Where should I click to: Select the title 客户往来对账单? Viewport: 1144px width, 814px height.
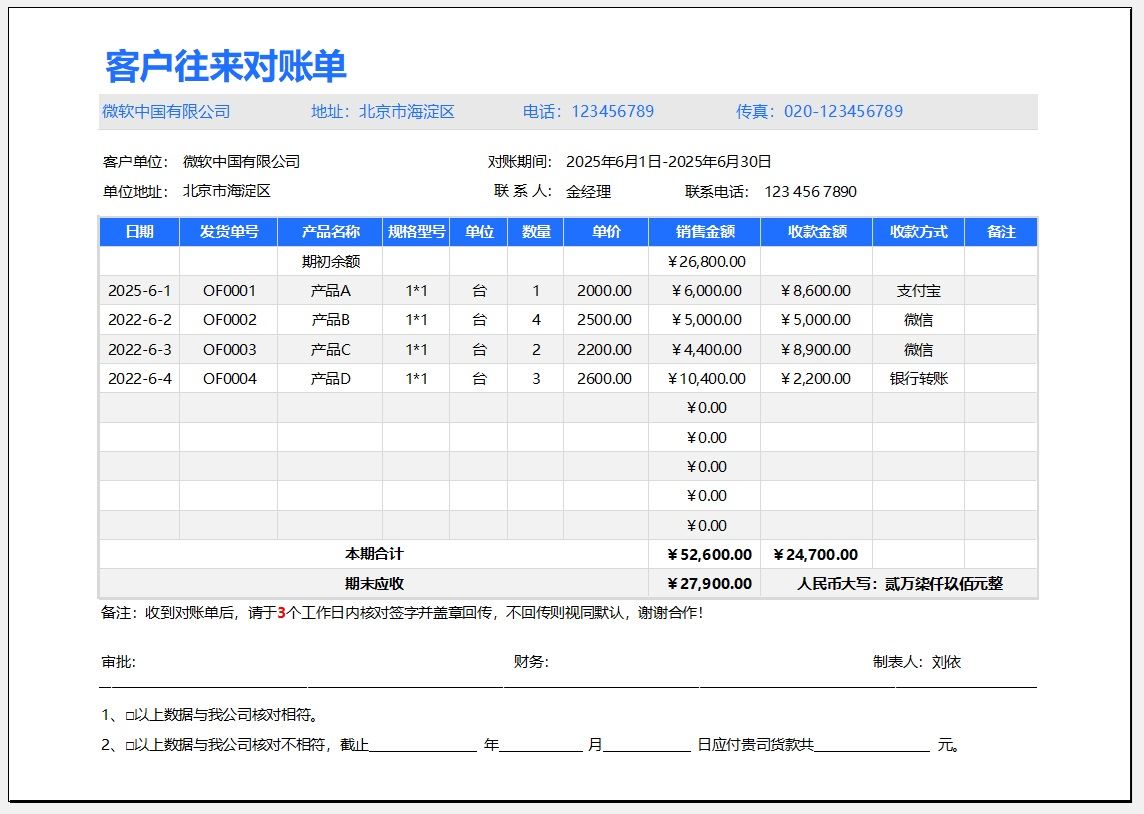225,66
